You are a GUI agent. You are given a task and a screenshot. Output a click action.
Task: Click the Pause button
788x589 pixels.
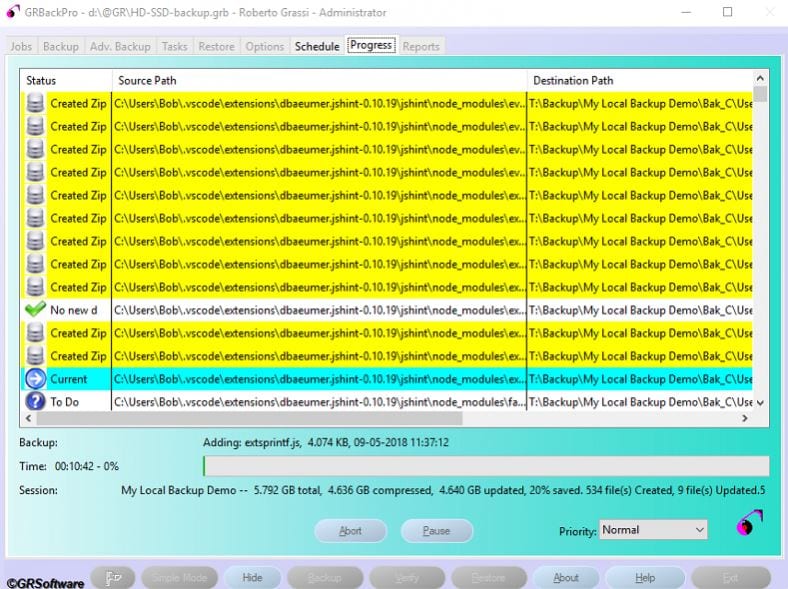click(436, 531)
